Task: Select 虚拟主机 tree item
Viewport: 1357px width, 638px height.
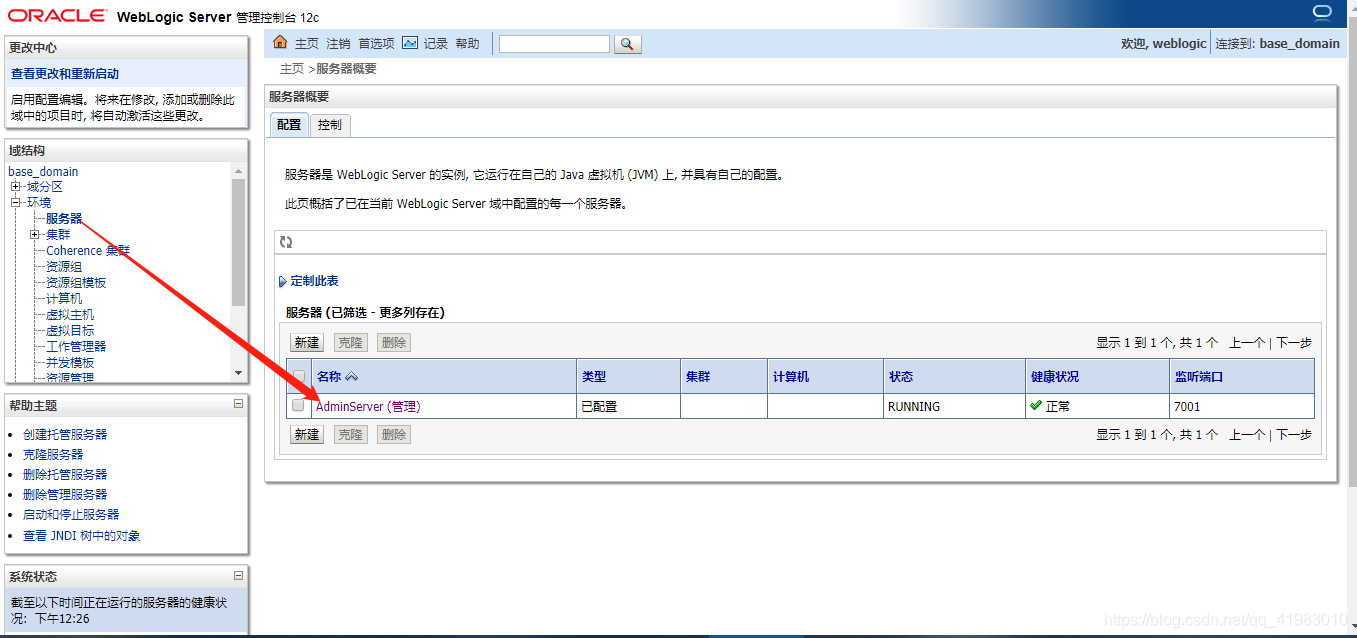Action: coord(70,315)
